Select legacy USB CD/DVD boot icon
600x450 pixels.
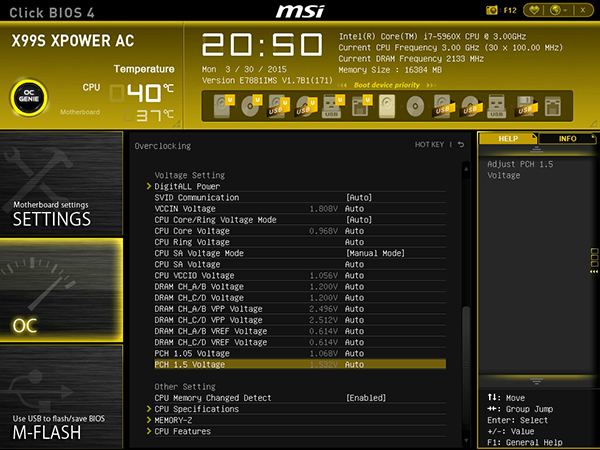click(x=470, y=106)
